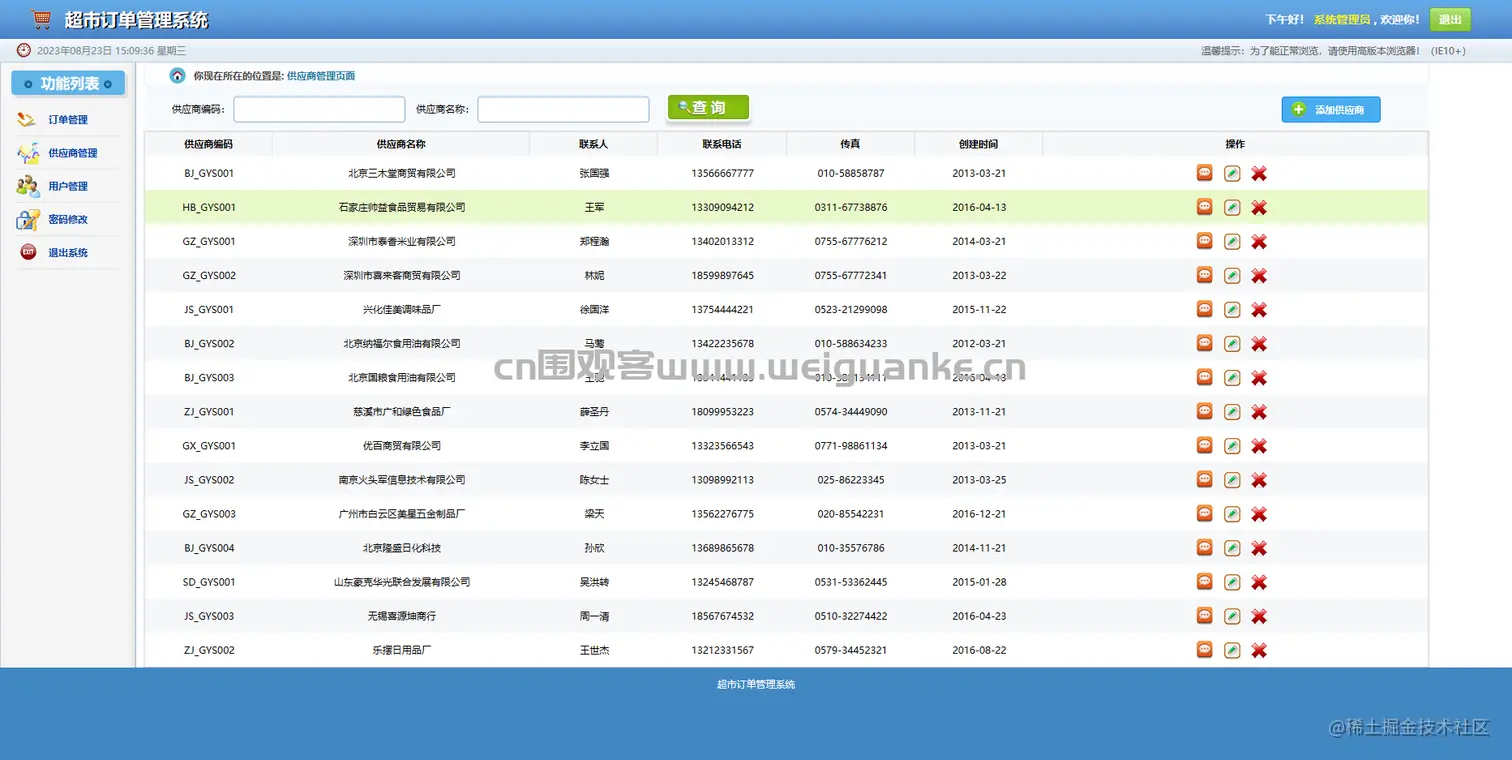View the GZ_GYS002 supplier record
Viewport: 1512px width, 760px height.
[x=1205, y=275]
